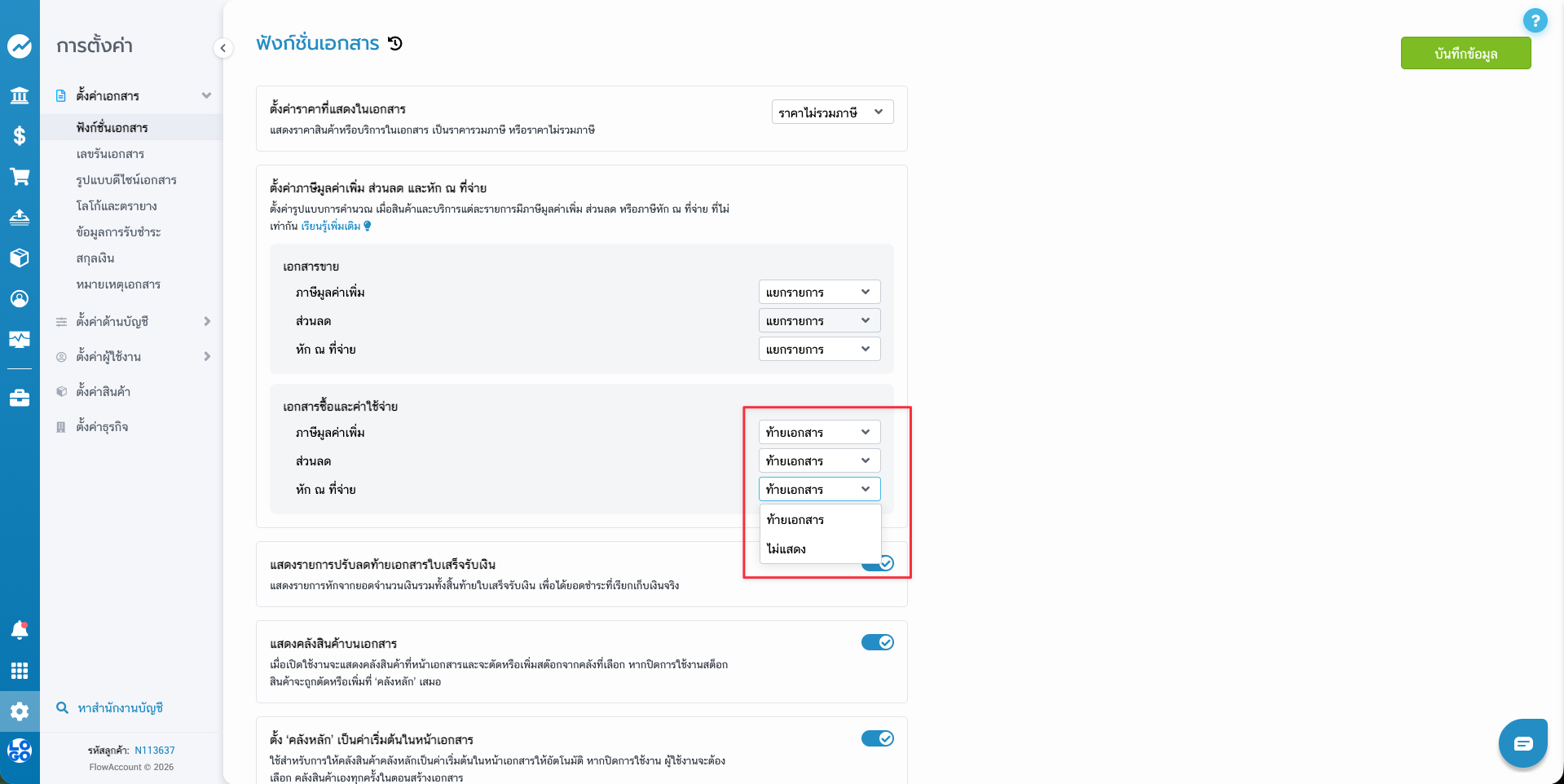Select the products package icon
1564x784 pixels.
20,258
